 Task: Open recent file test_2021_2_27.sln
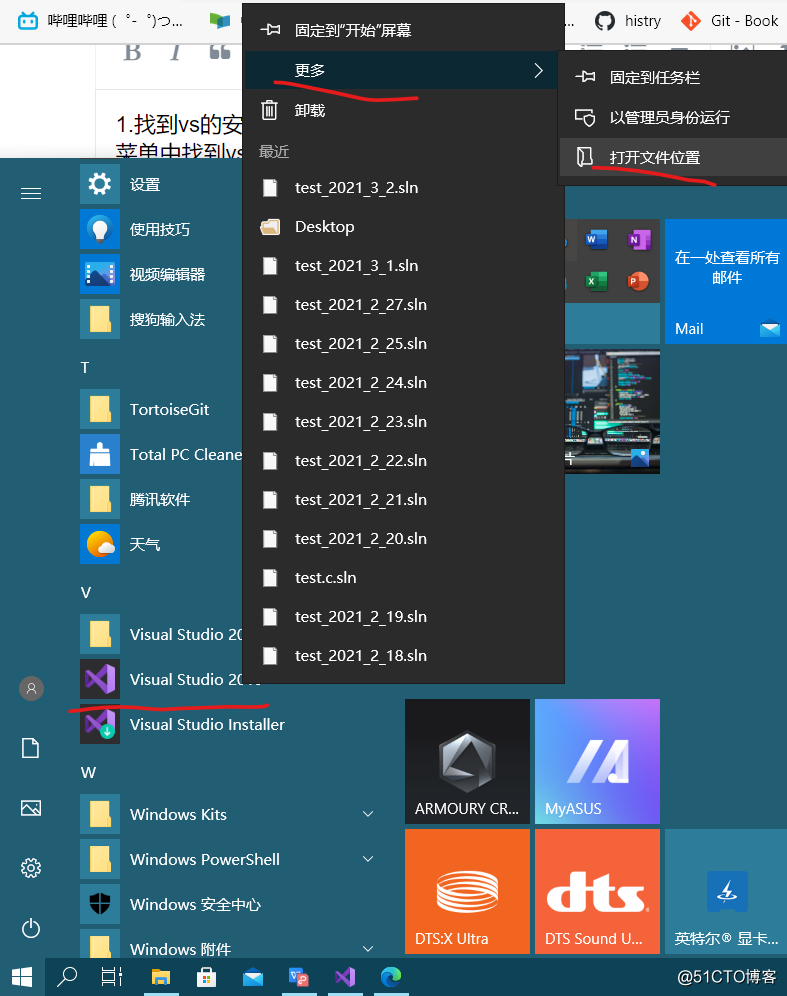coord(403,304)
